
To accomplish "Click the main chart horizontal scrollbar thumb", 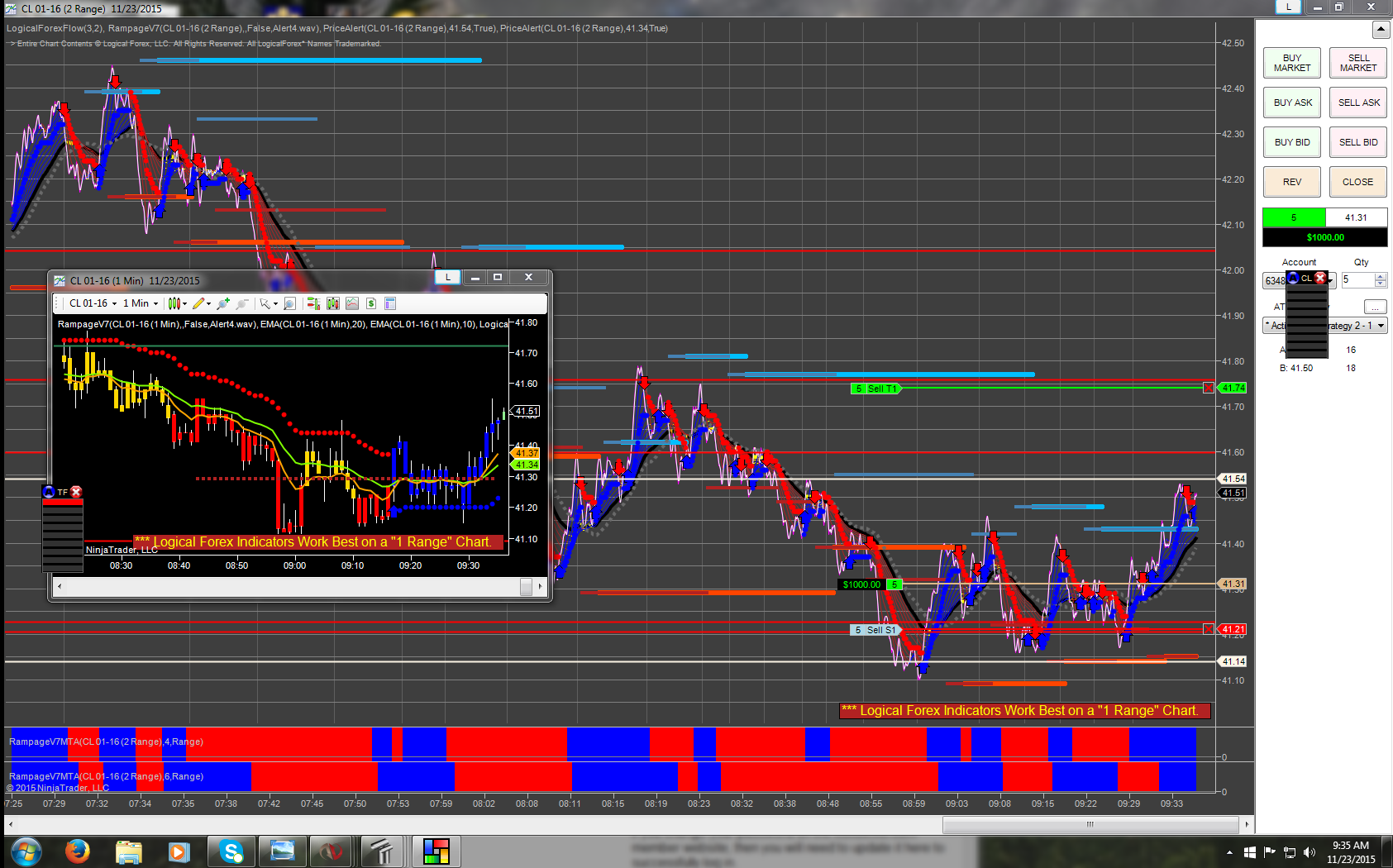I will point(1090,824).
